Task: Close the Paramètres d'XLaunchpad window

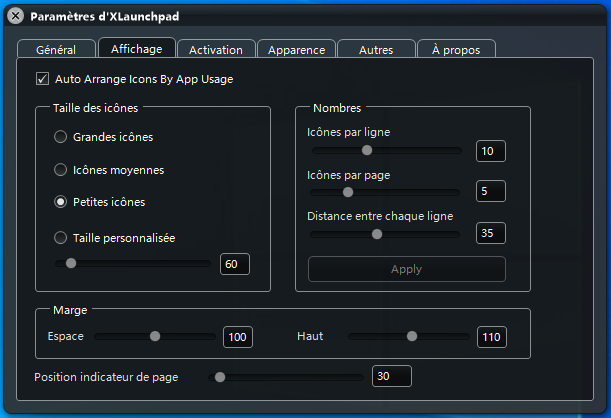Action: (x=16, y=16)
